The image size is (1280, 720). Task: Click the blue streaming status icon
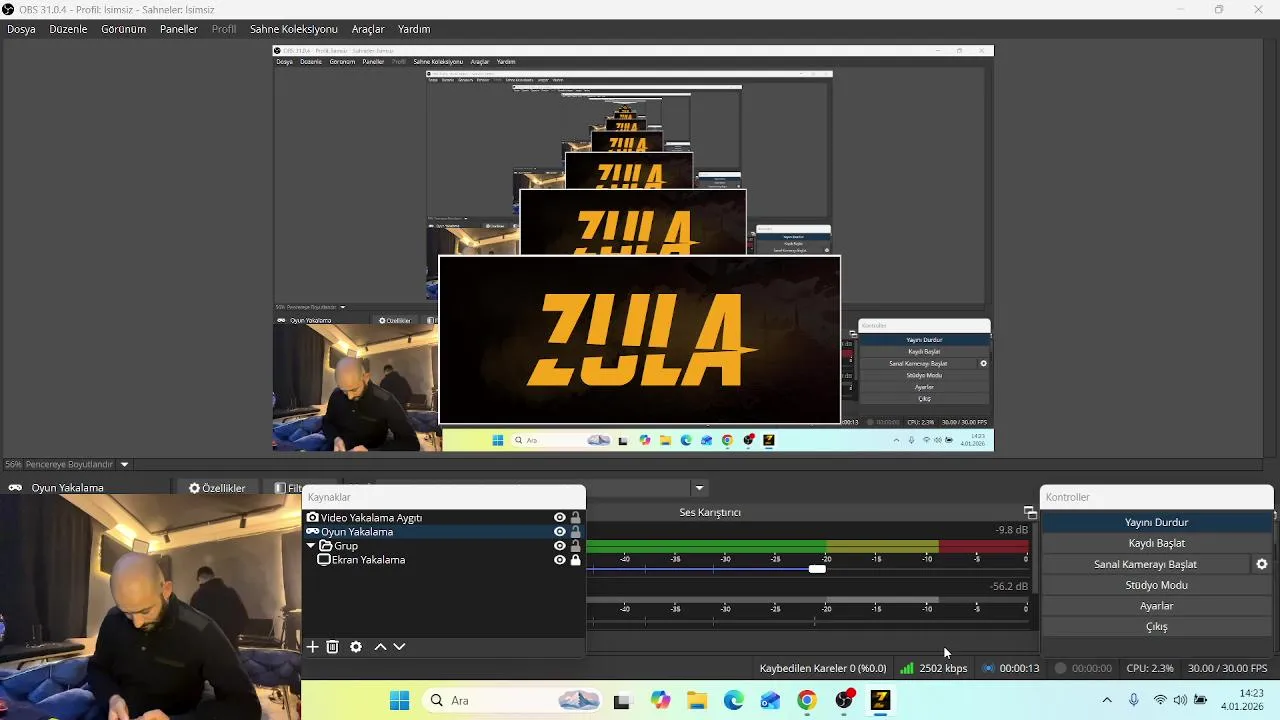[989, 668]
